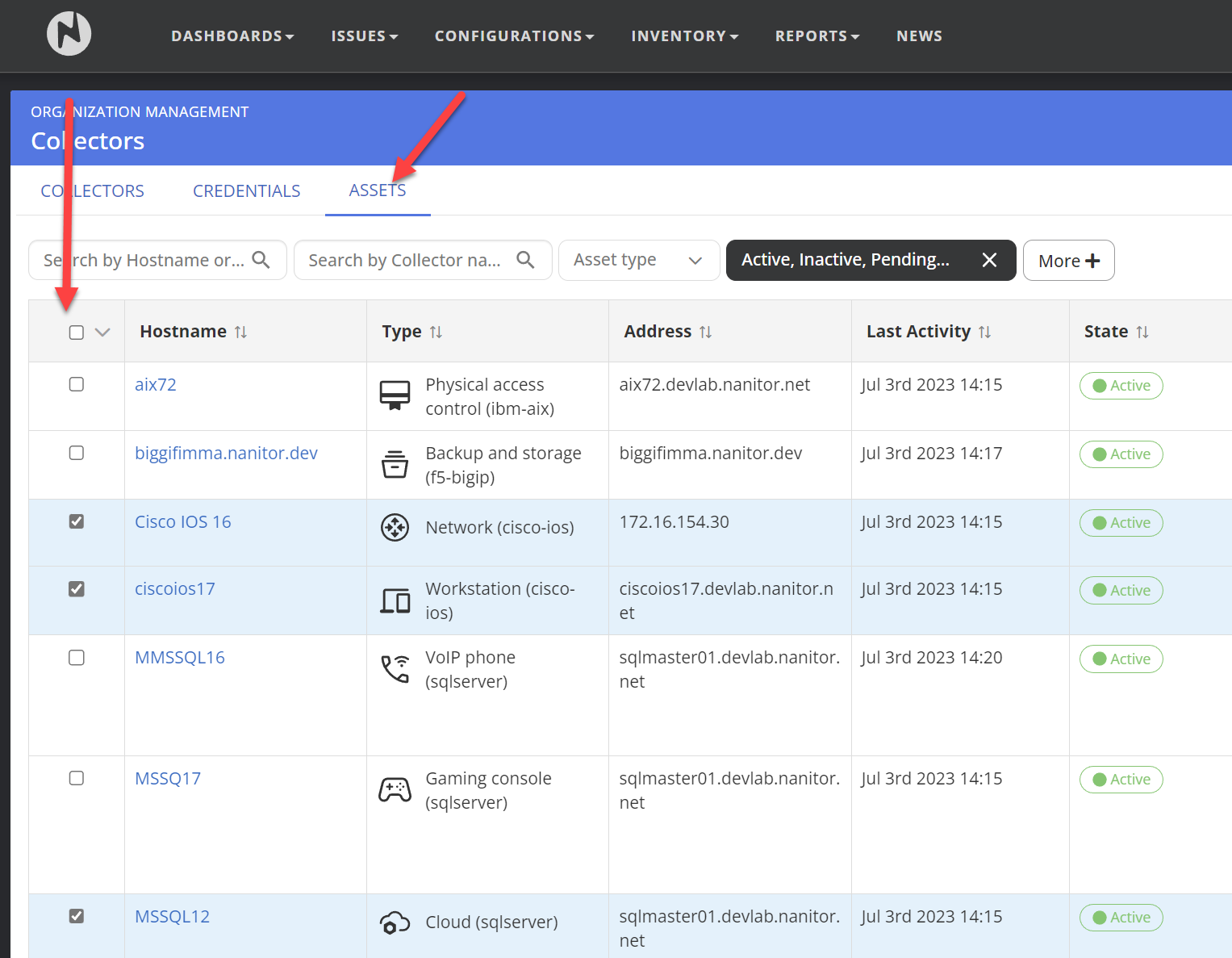Open the Asset type dropdown
Screen dimensions: 1232x958
638,260
